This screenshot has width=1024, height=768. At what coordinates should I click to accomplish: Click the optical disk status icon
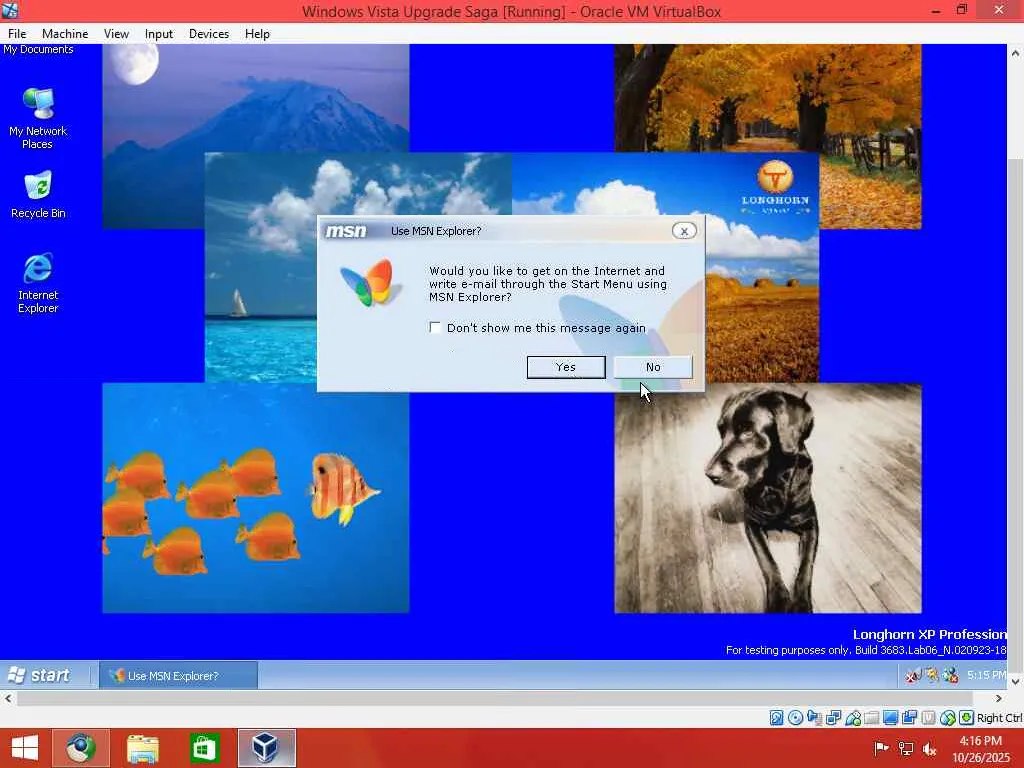coord(795,718)
